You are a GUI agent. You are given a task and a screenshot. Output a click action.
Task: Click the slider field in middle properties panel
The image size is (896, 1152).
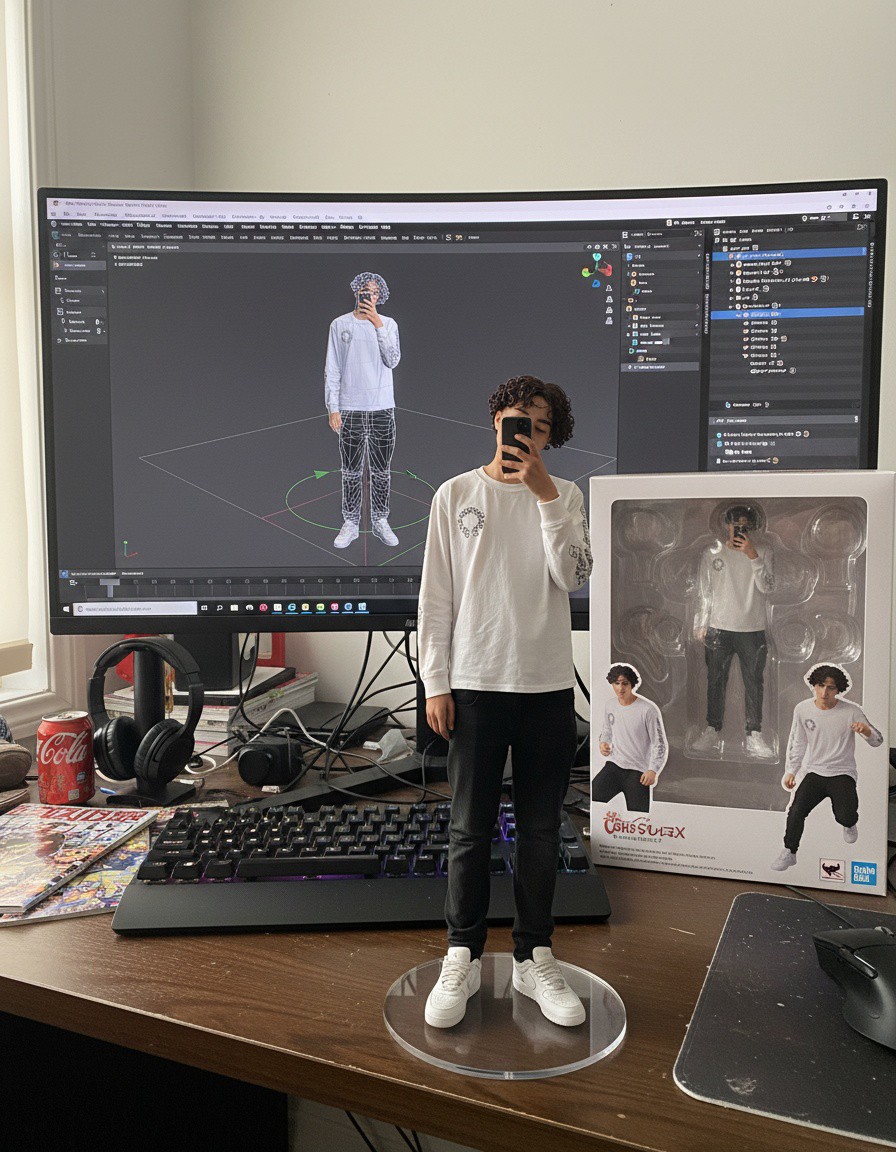[x=654, y=341]
